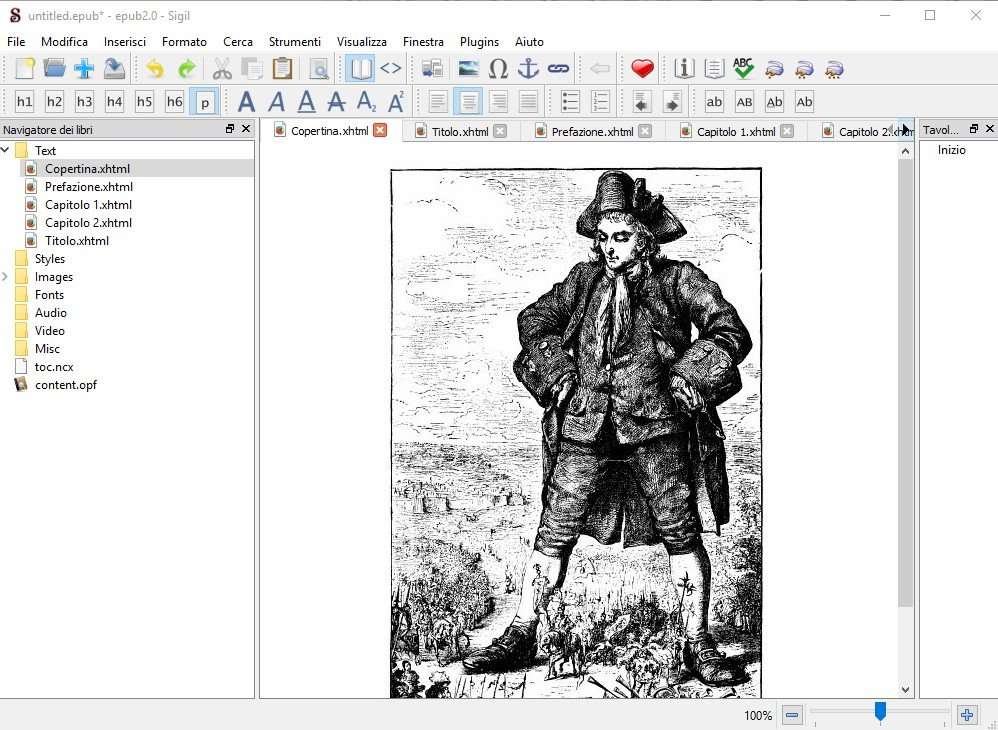Insert a hyperlink using the chain link icon
This screenshot has width=998, height=730.
point(558,69)
